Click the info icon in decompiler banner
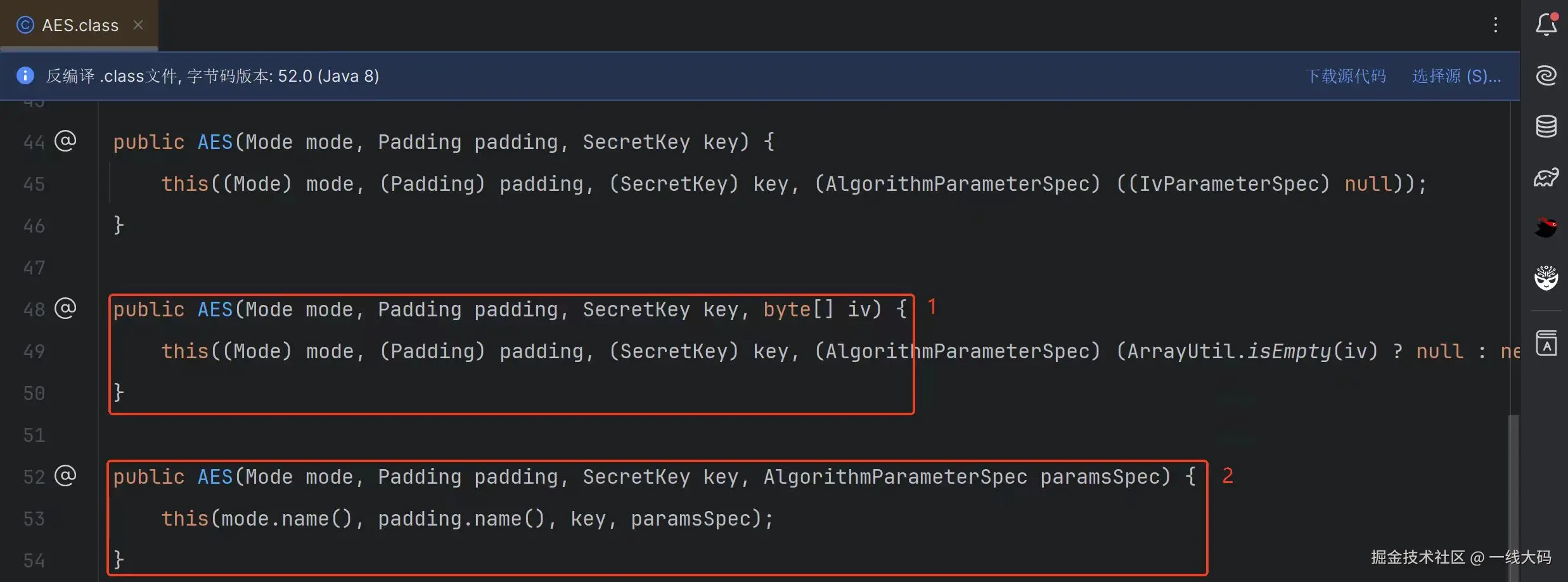Image resolution: width=1568 pixels, height=582 pixels. (x=25, y=75)
